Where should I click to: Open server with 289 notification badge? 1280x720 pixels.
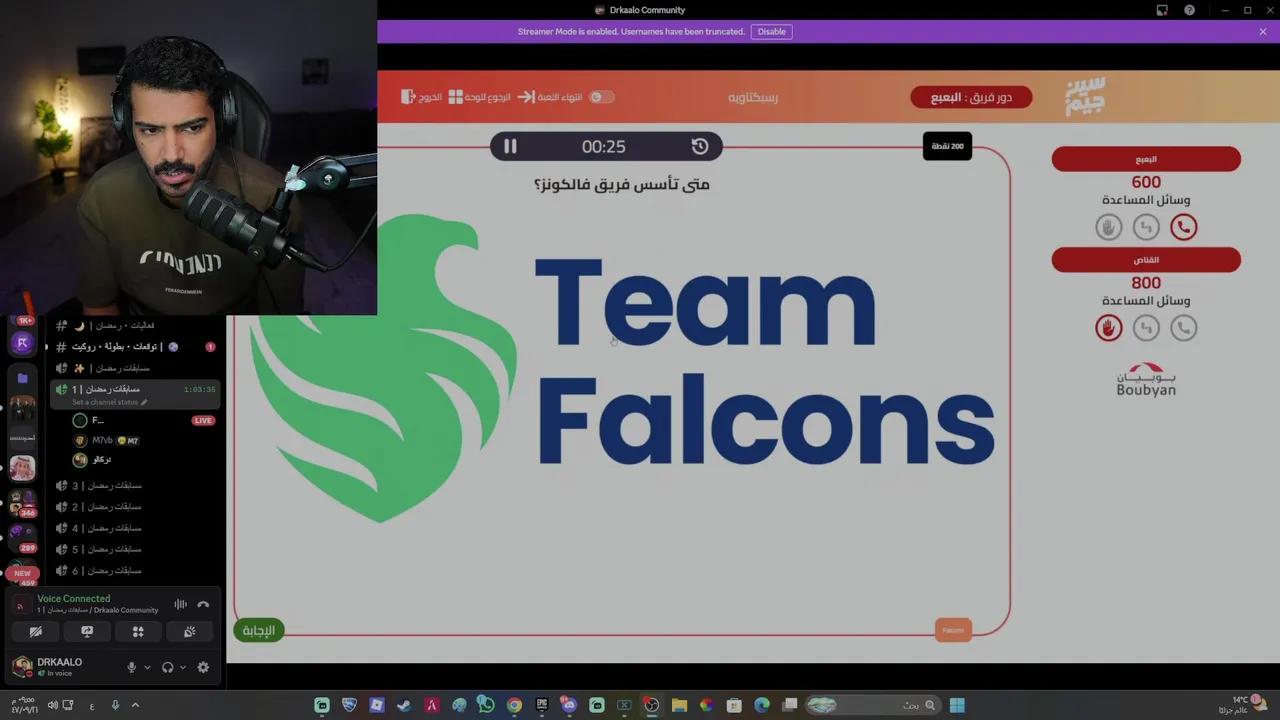click(22, 536)
